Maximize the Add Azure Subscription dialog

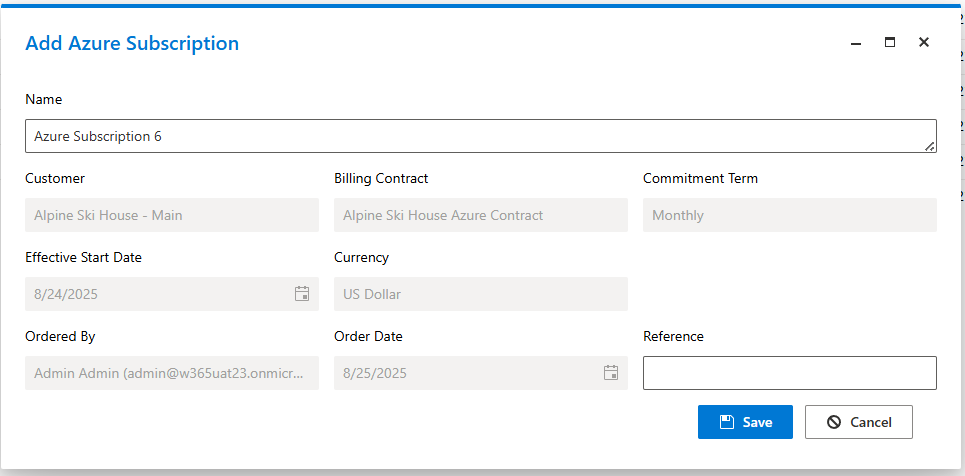coord(889,42)
